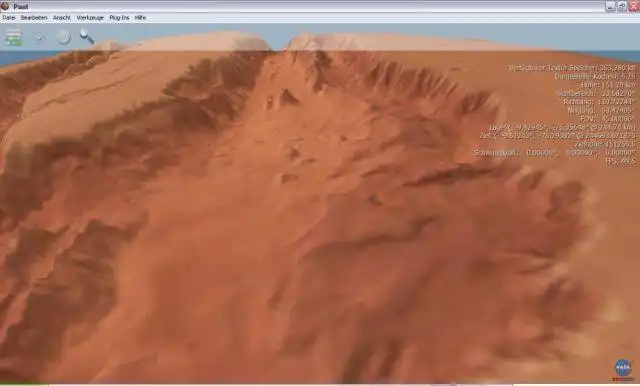Click the FPS readout in overlay
The image size is (640, 386).
pos(620,161)
